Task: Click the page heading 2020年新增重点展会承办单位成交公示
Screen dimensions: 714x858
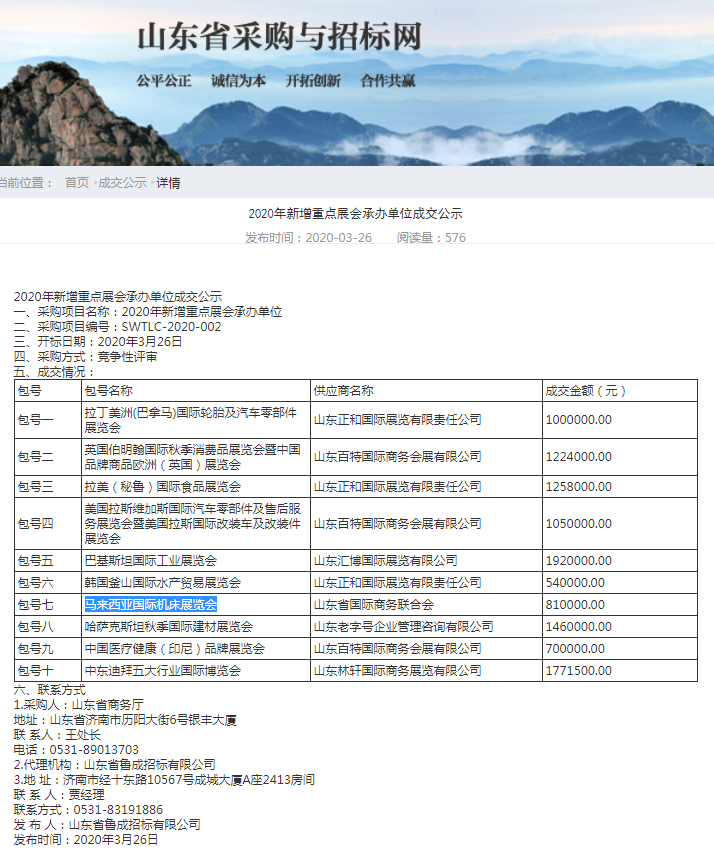Action: point(356,213)
